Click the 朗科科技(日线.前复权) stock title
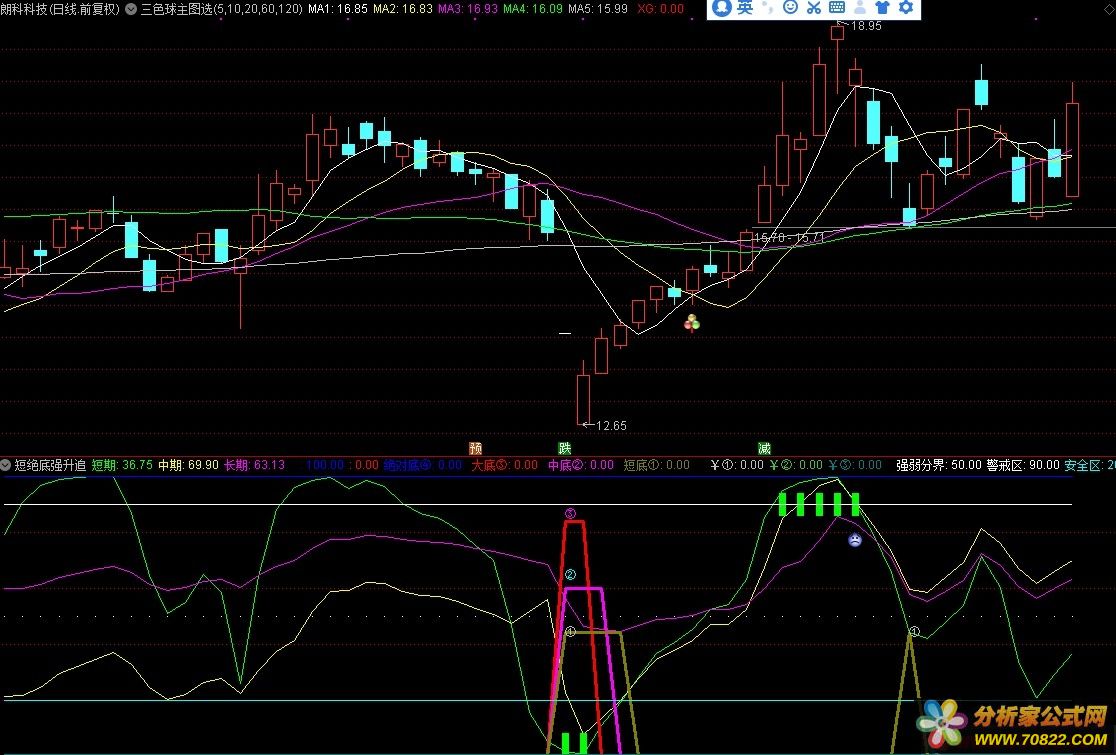The height and width of the screenshot is (755, 1116). pyautogui.click(x=60, y=9)
